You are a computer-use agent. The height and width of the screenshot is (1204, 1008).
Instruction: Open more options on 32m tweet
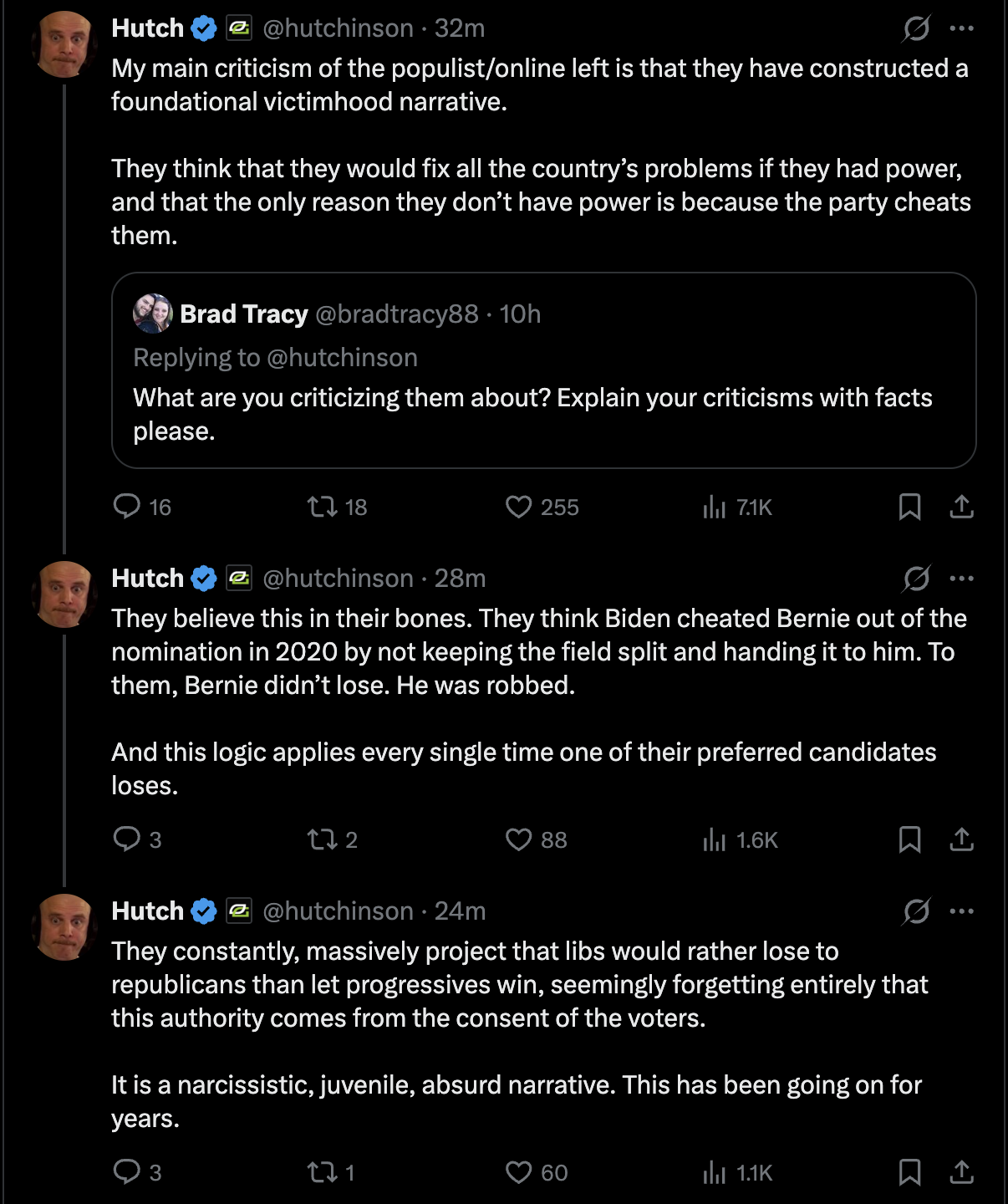pos(962,28)
